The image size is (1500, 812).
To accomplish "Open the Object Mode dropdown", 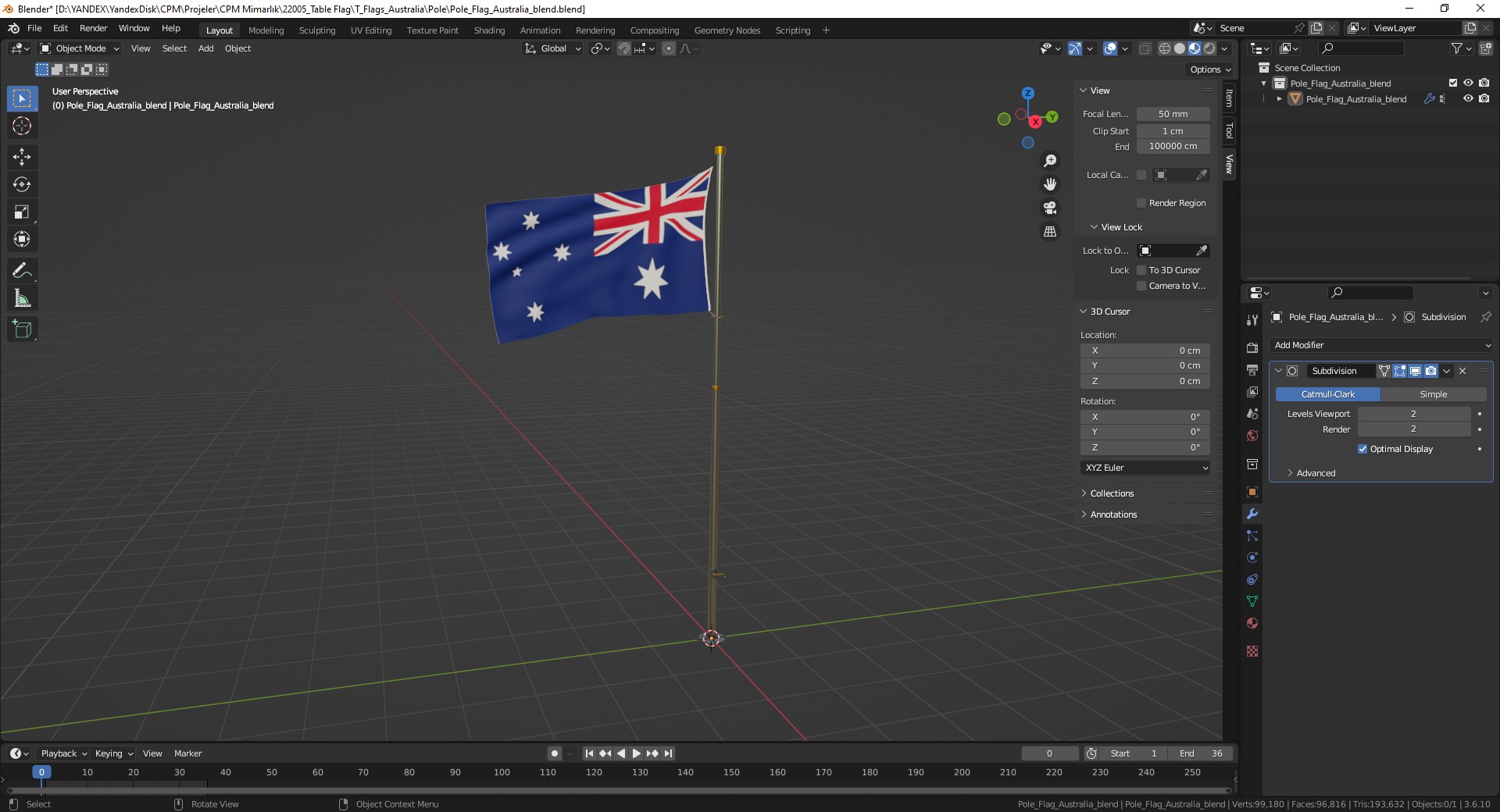I will [80, 48].
